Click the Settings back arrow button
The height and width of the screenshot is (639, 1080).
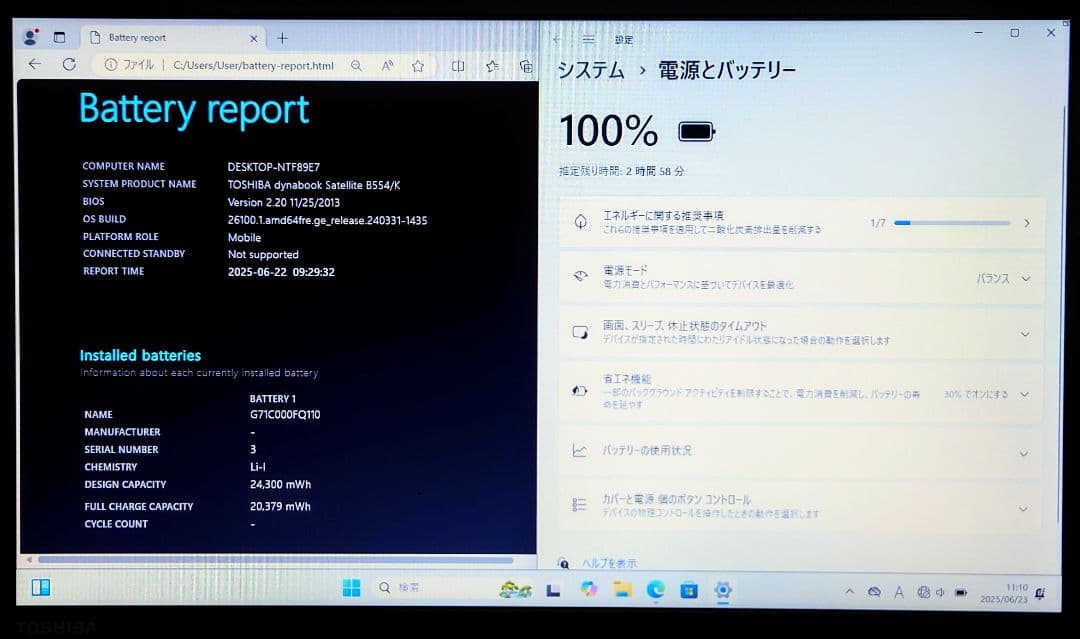pos(556,39)
